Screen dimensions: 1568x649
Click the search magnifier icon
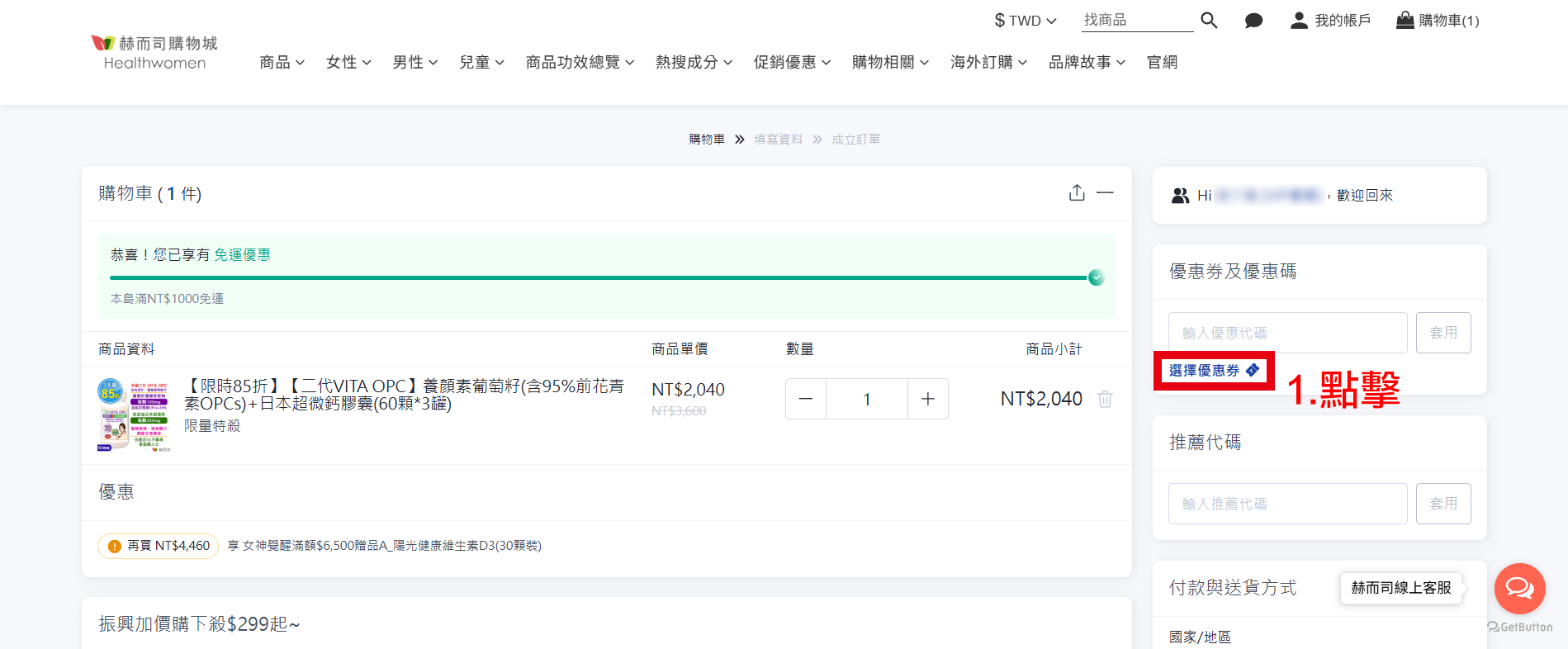click(x=1209, y=21)
